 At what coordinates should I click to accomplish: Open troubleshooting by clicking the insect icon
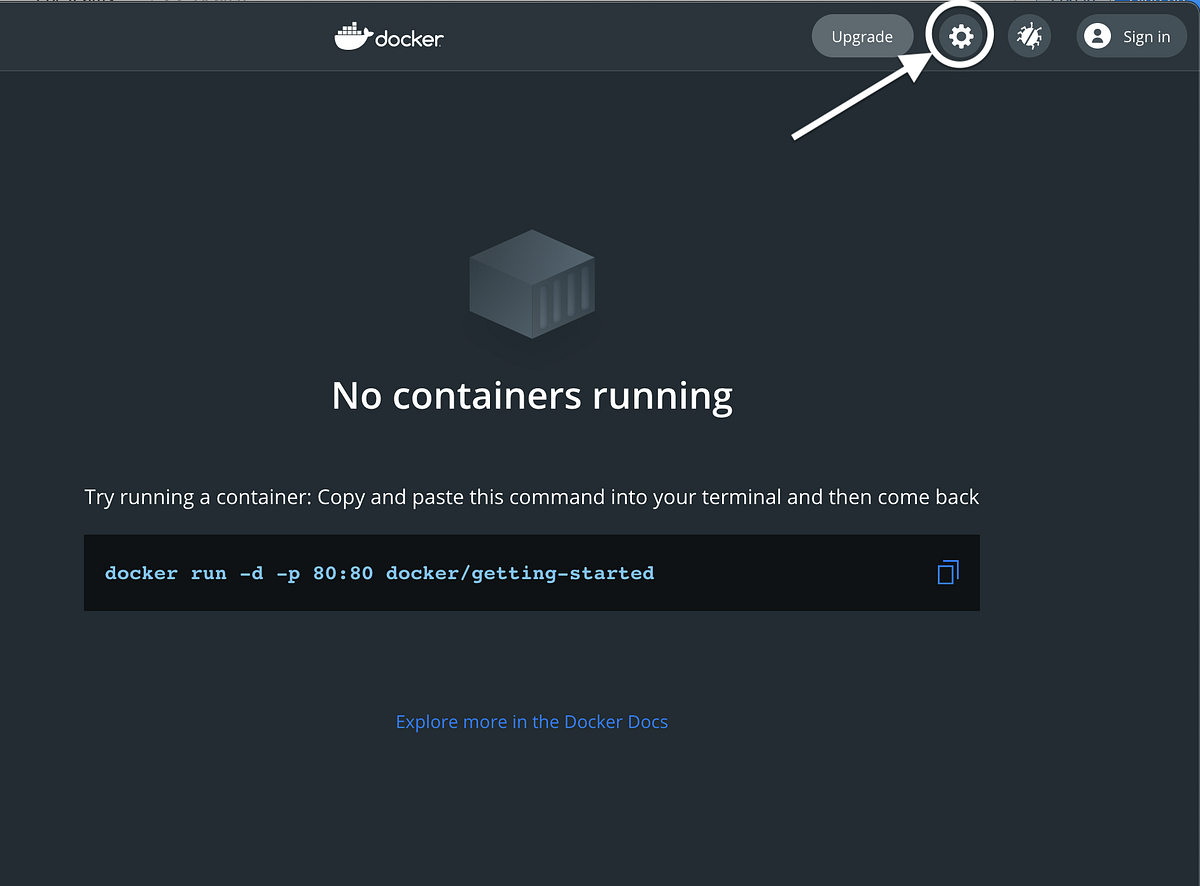point(1029,36)
